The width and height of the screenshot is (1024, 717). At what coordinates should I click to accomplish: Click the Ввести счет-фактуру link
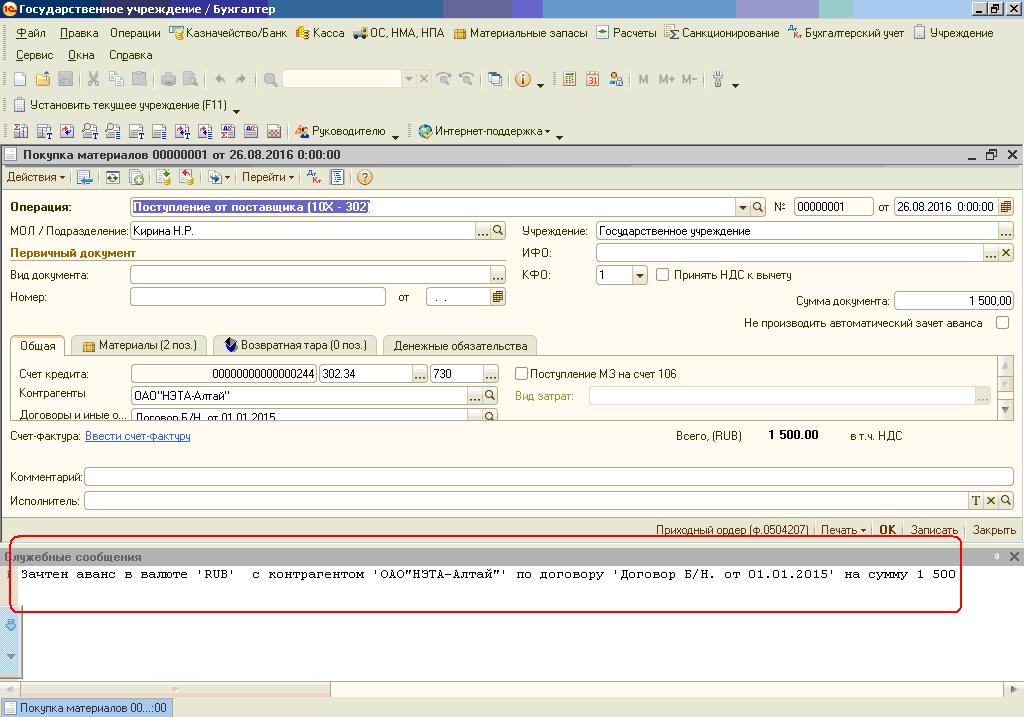point(137,436)
